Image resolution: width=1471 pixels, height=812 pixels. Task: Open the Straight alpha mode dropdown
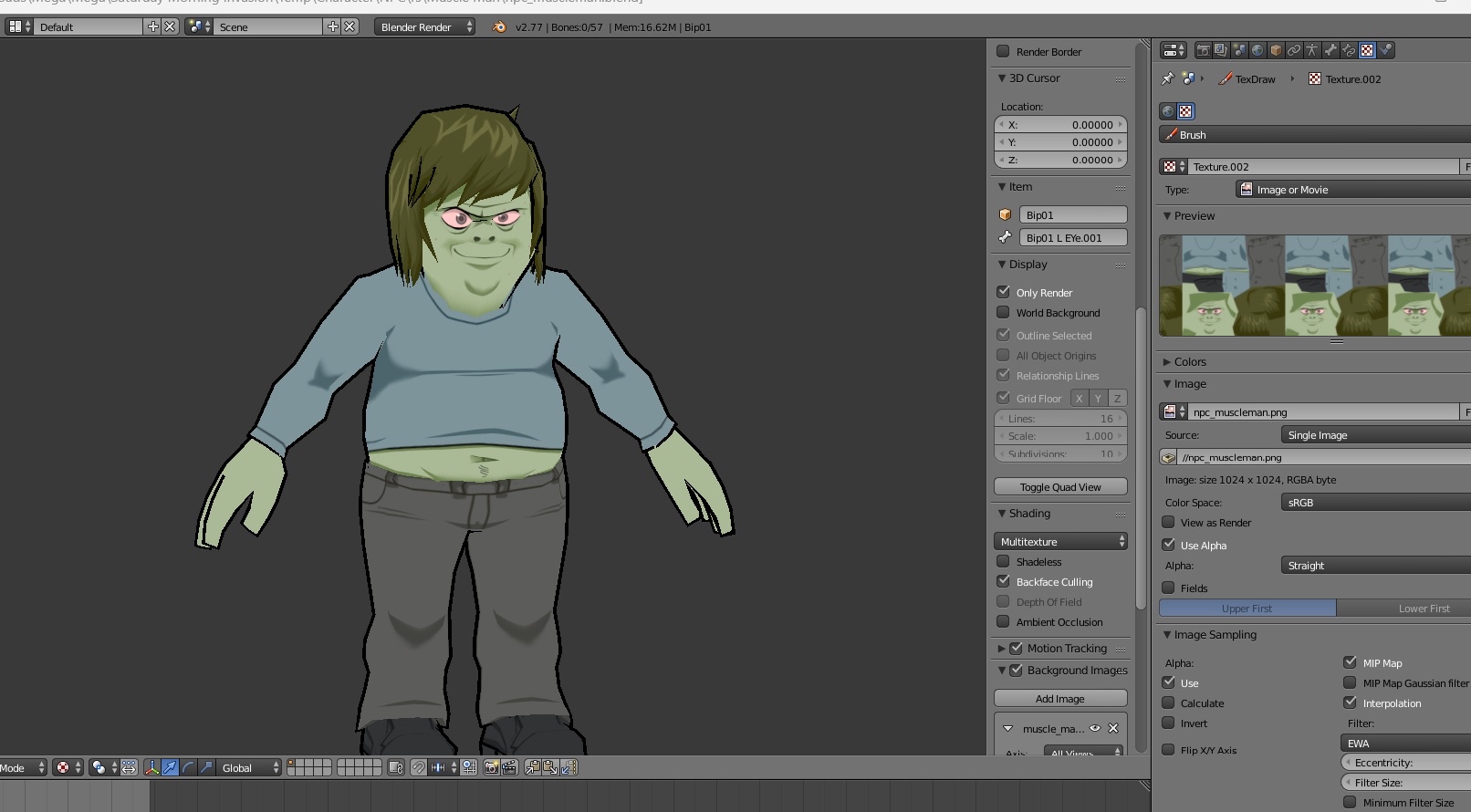pos(1375,566)
